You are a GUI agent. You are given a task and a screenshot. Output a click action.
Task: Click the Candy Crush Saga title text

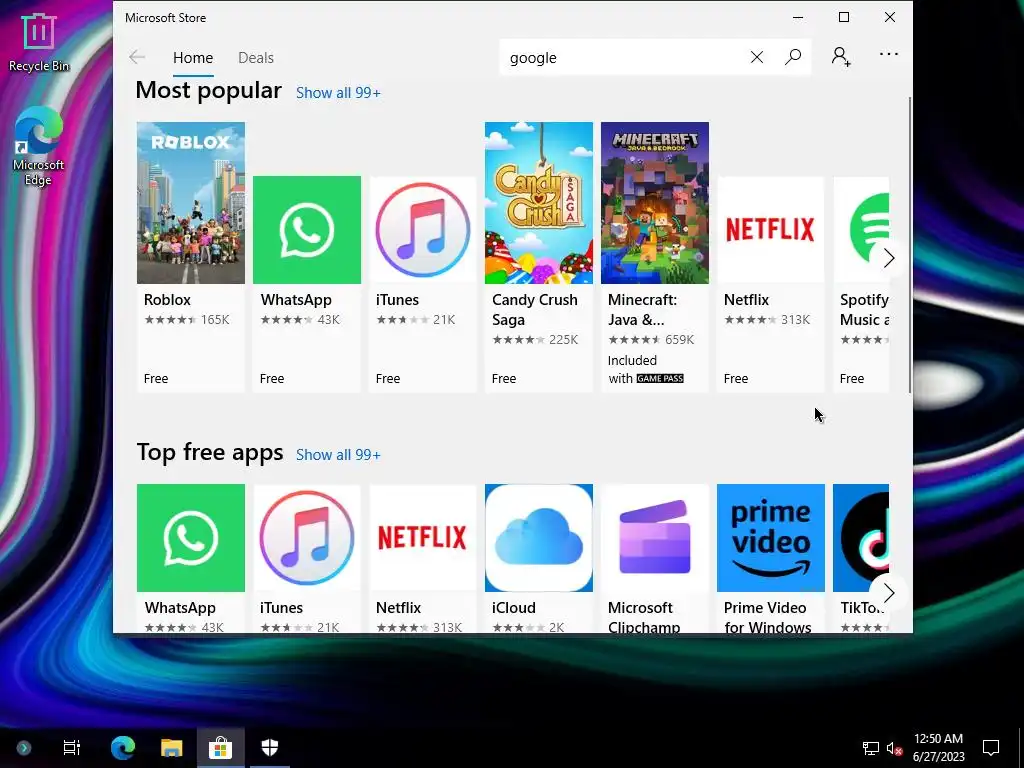[535, 310]
